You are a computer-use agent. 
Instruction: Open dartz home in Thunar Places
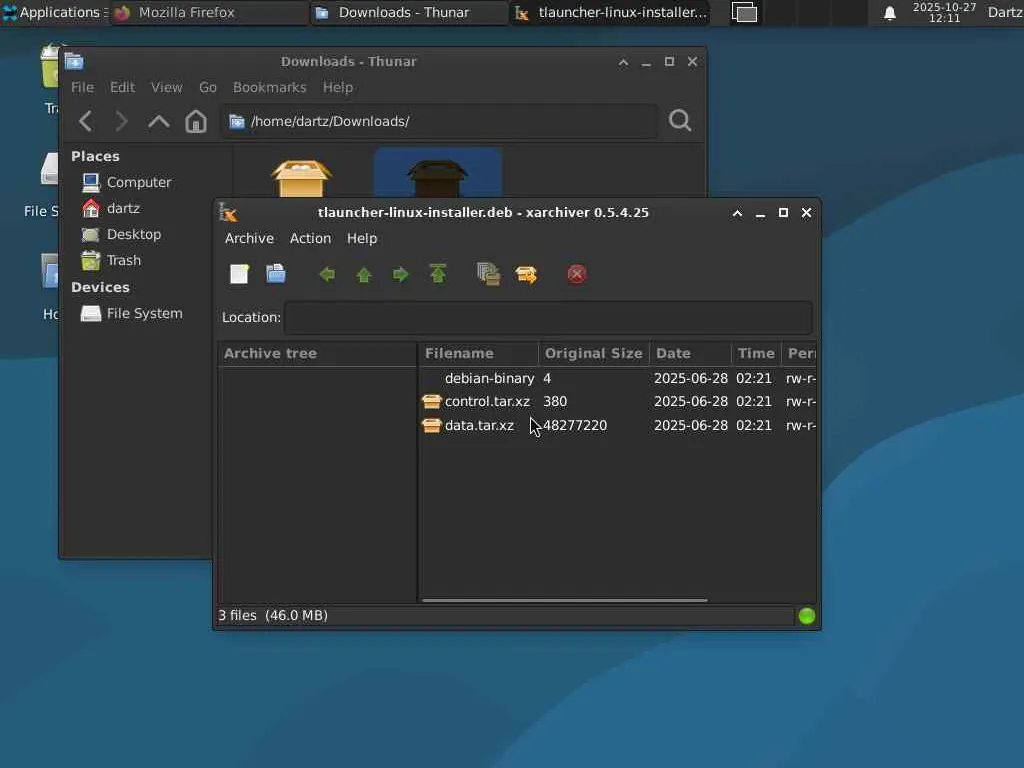click(123, 208)
